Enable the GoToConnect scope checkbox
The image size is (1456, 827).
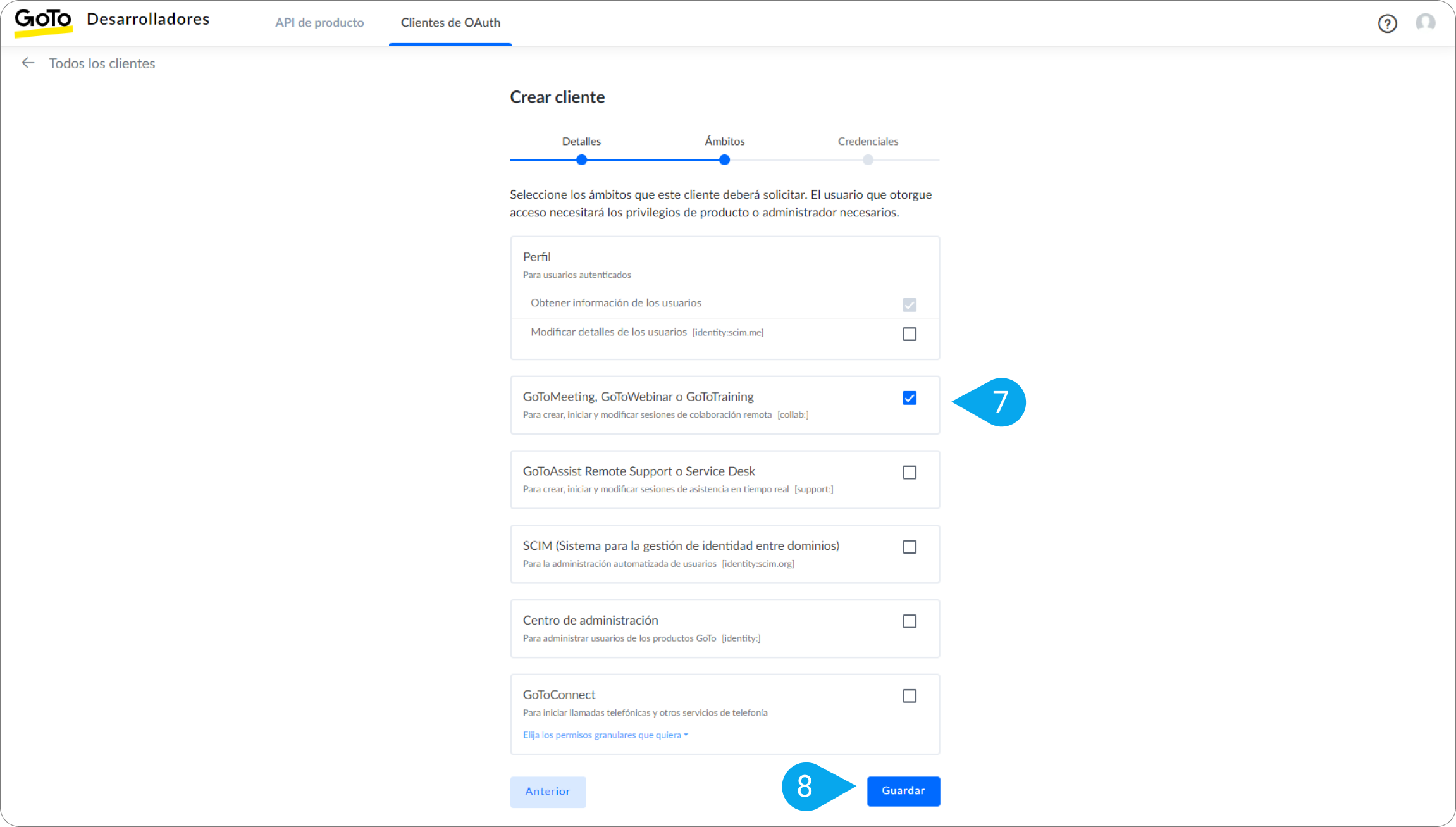(x=910, y=696)
